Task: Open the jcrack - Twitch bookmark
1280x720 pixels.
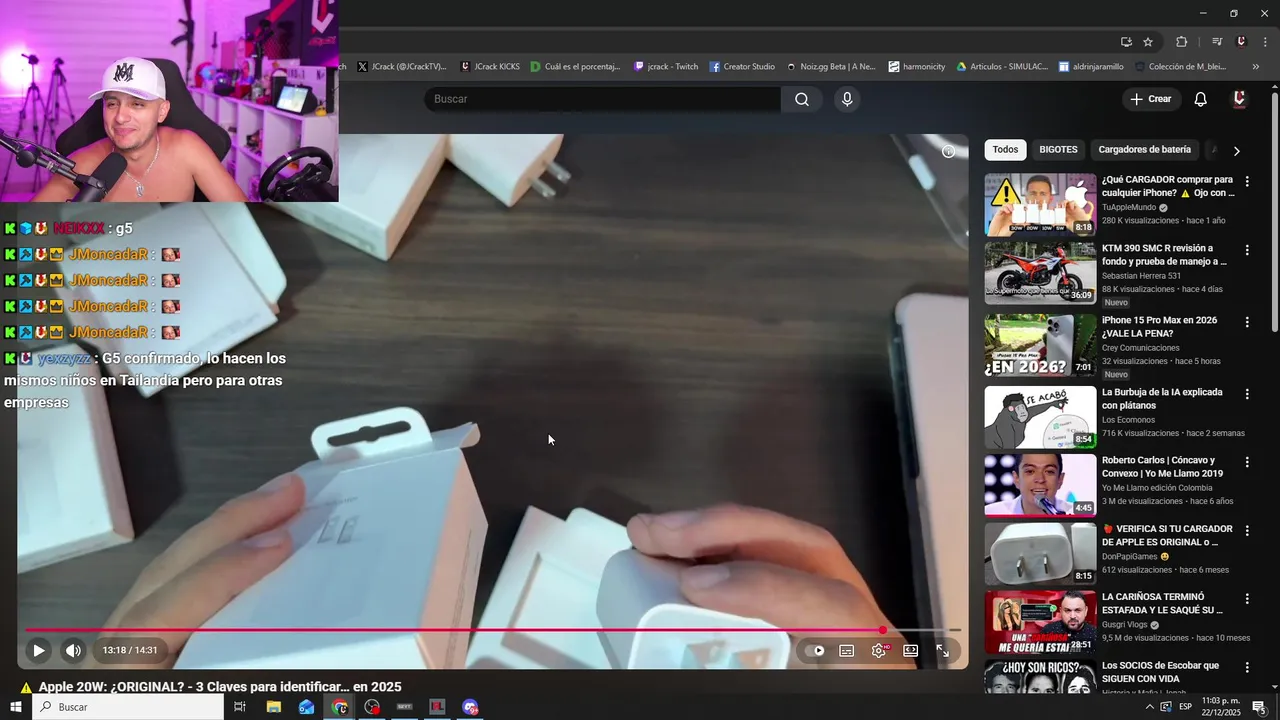Action: point(666,67)
